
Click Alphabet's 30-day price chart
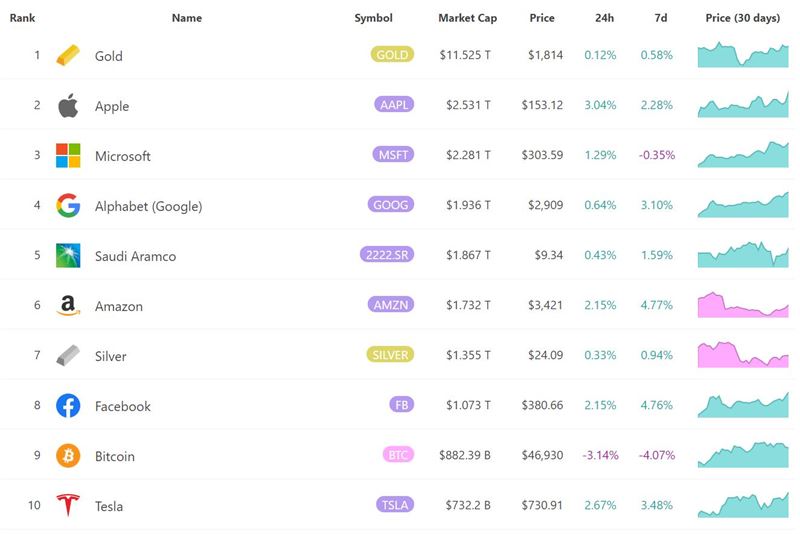(x=743, y=205)
